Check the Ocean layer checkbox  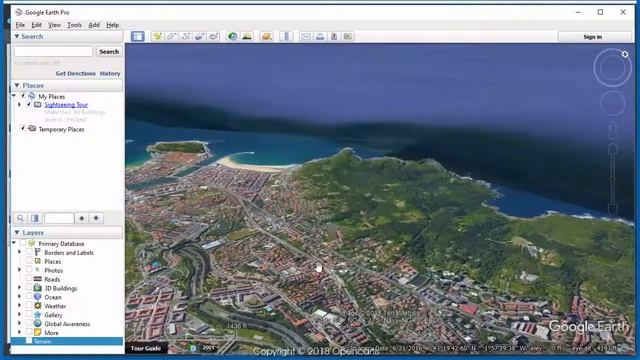point(29,297)
